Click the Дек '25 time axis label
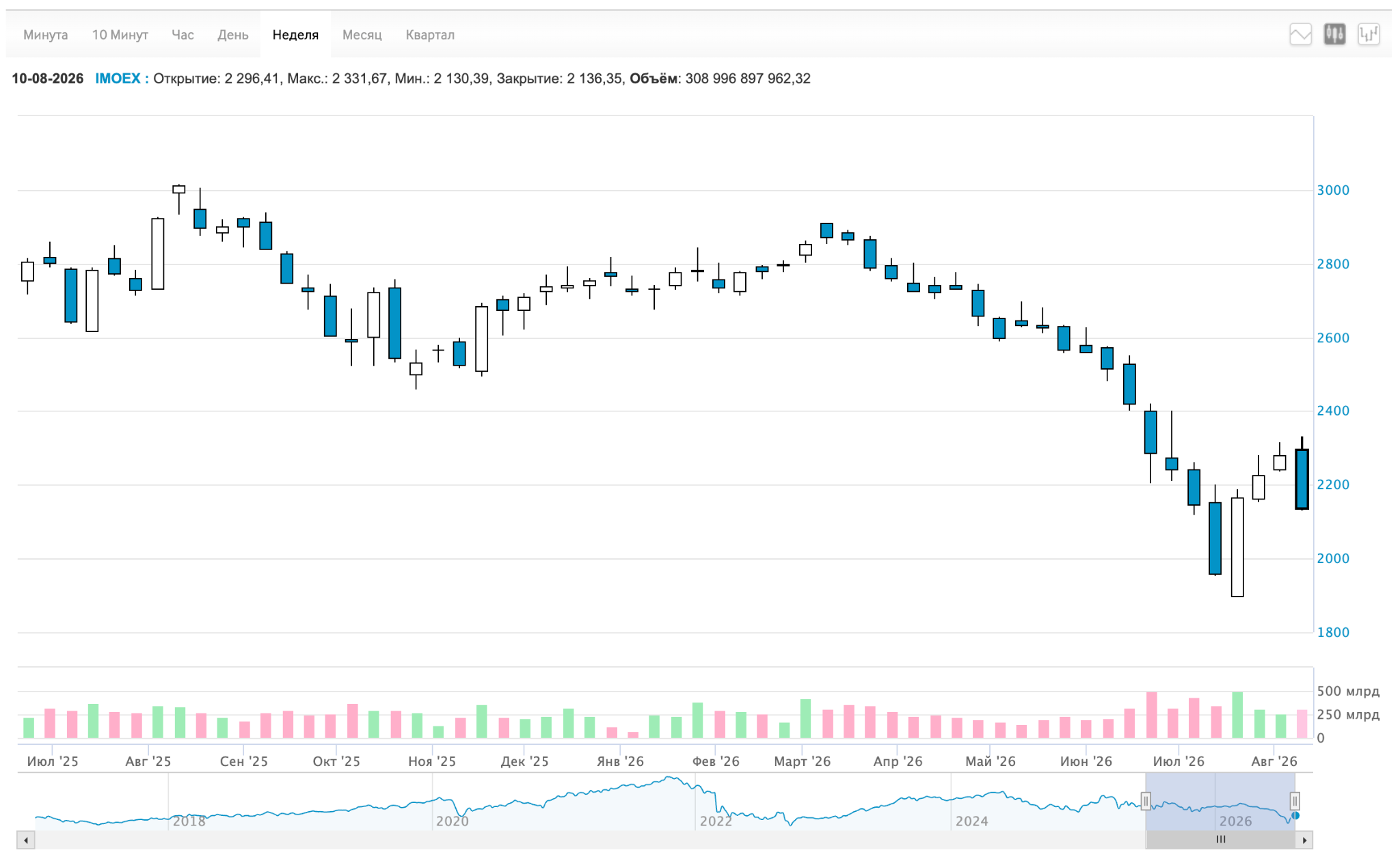This screenshot has width=1400, height=861. 524,761
